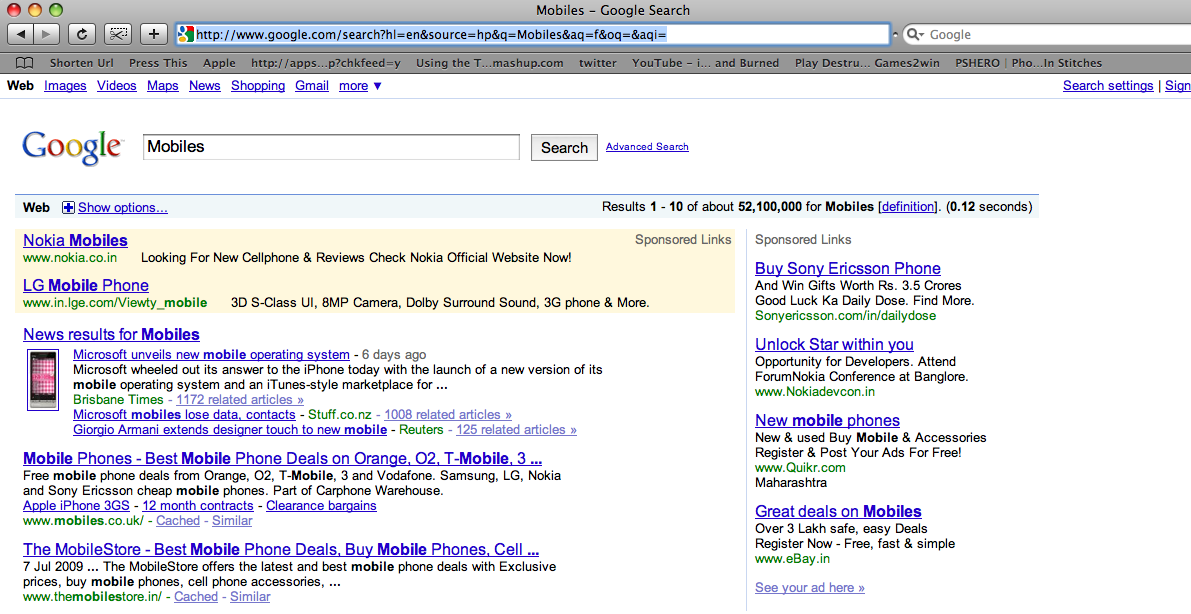Click the Search button
1191x614 pixels.
pos(564,147)
